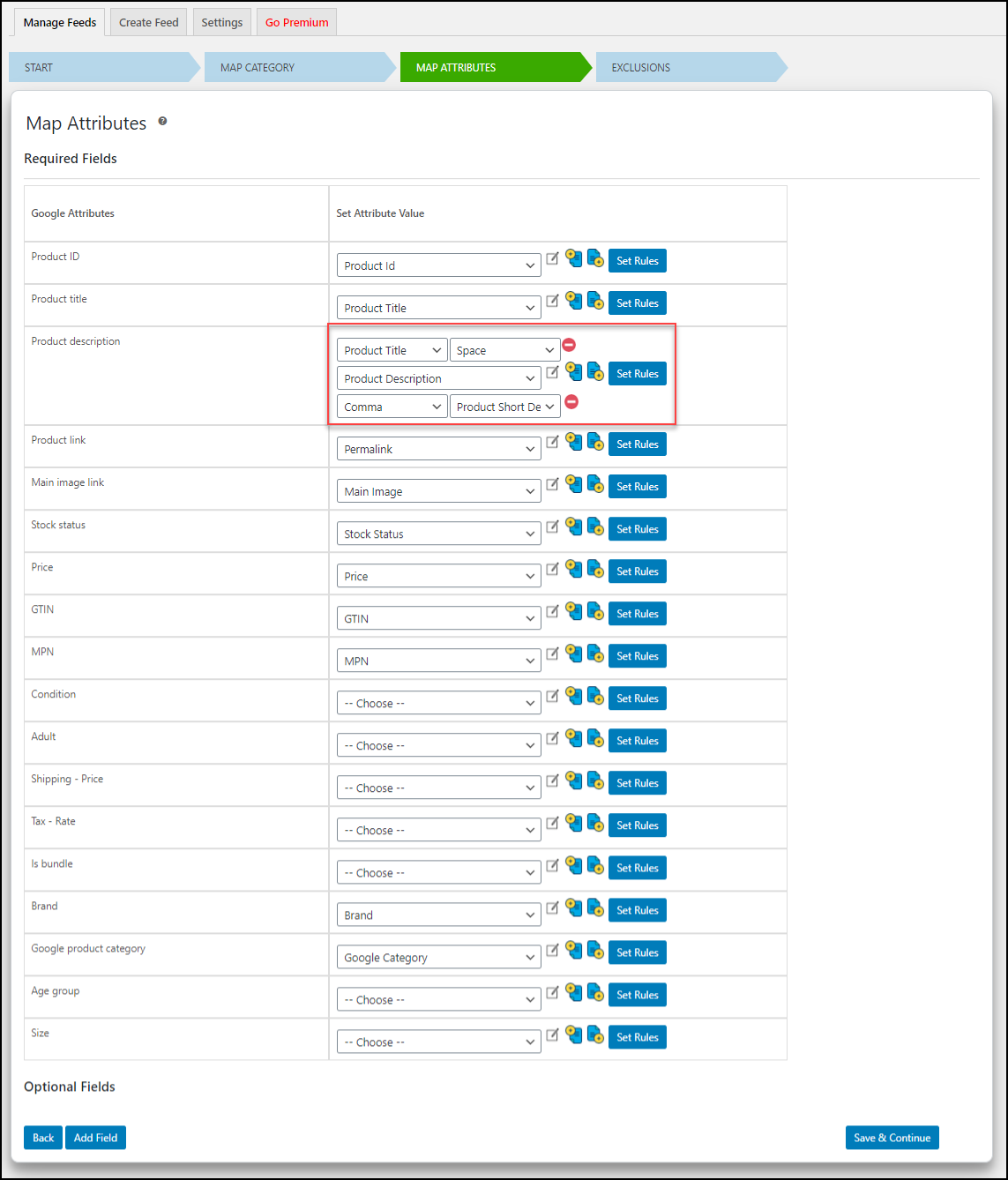
Task: Click the help question mark beside Map Attributes
Action: (x=162, y=122)
